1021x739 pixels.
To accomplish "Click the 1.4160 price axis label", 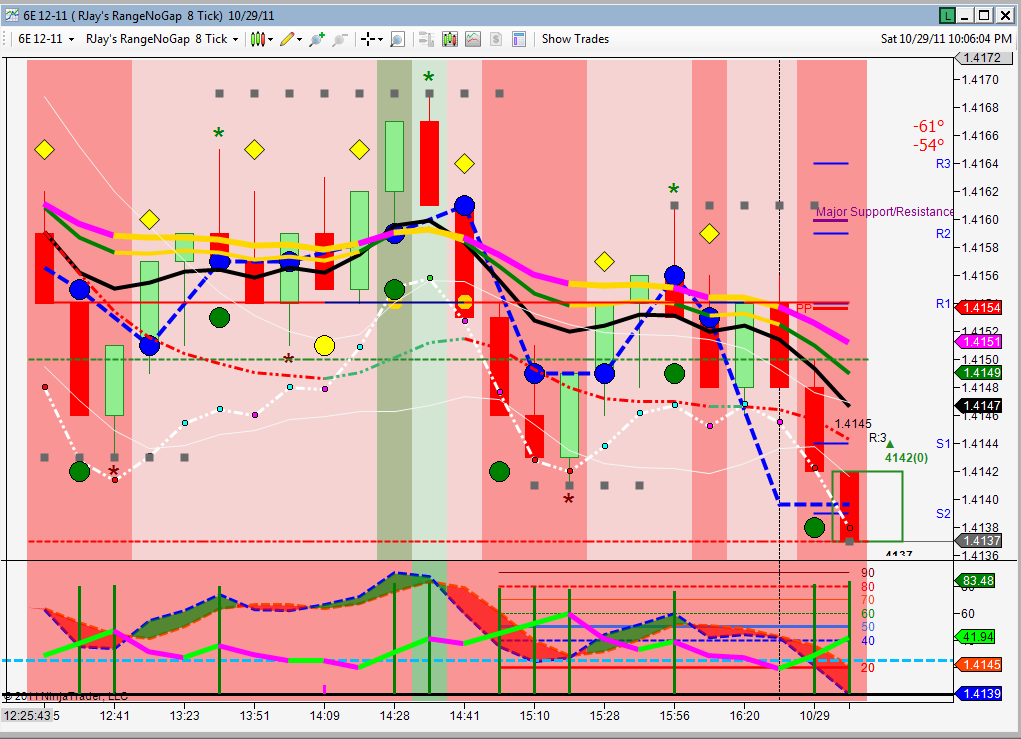I will click(981, 219).
